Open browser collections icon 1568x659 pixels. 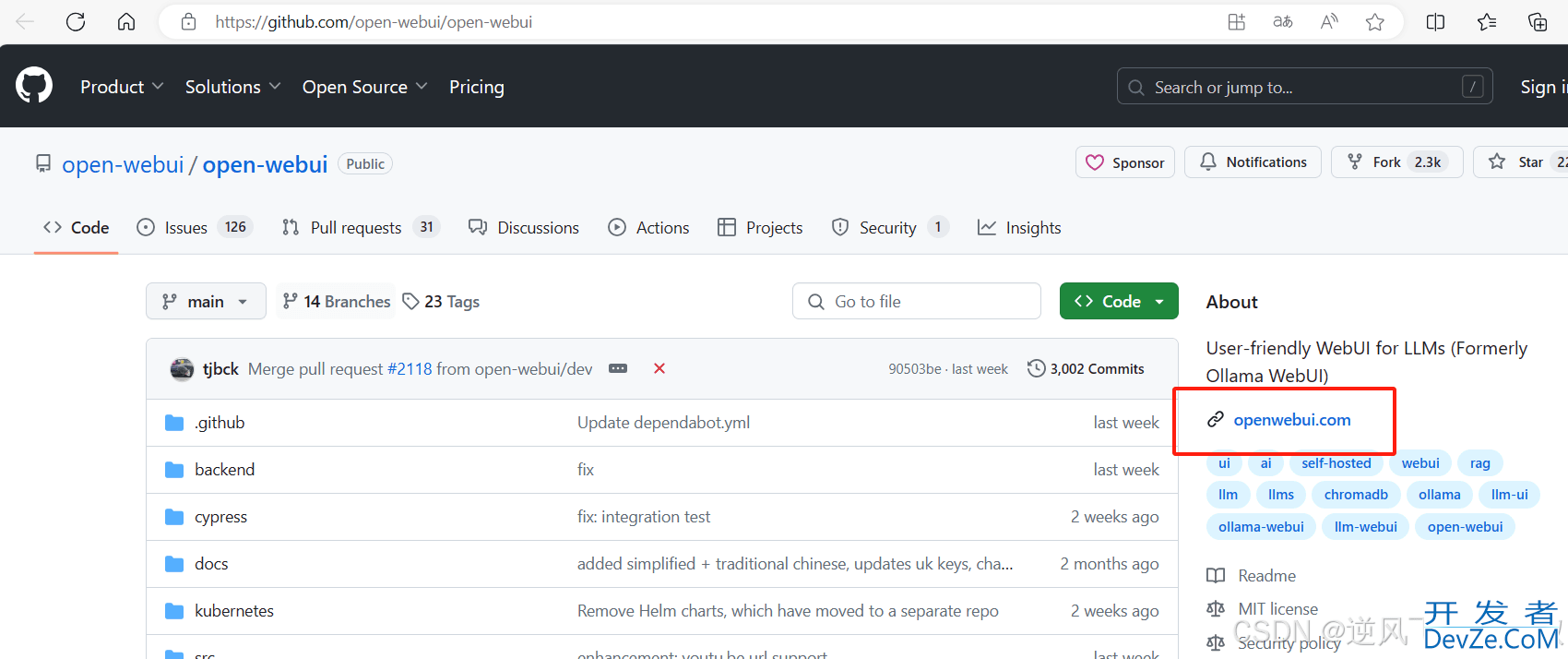tap(1538, 22)
